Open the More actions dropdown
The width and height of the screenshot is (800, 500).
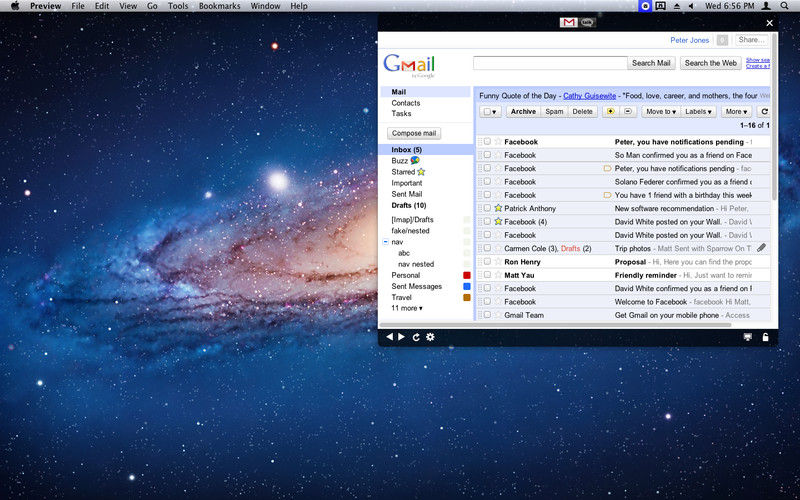[x=736, y=111]
